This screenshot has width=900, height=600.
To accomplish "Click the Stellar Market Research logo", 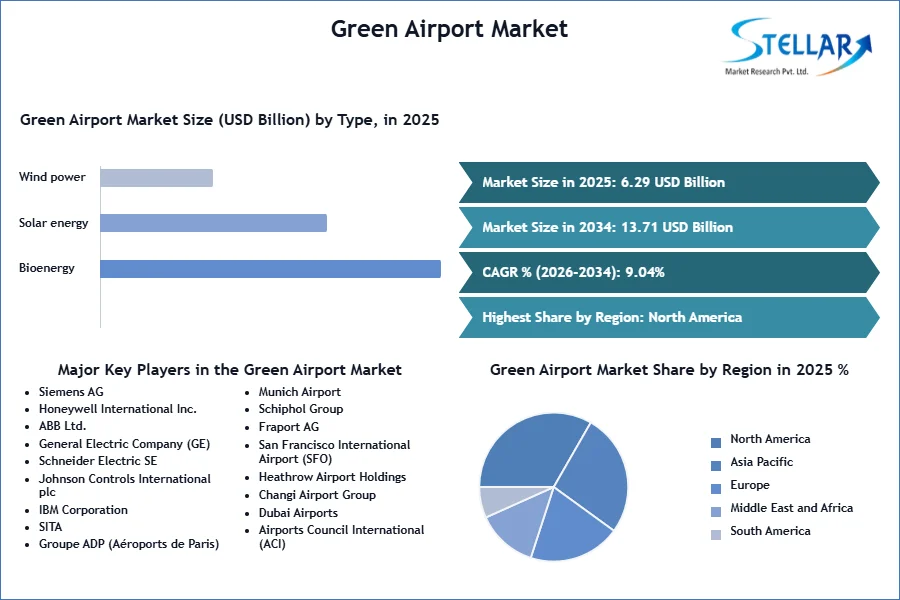I will (x=798, y=47).
